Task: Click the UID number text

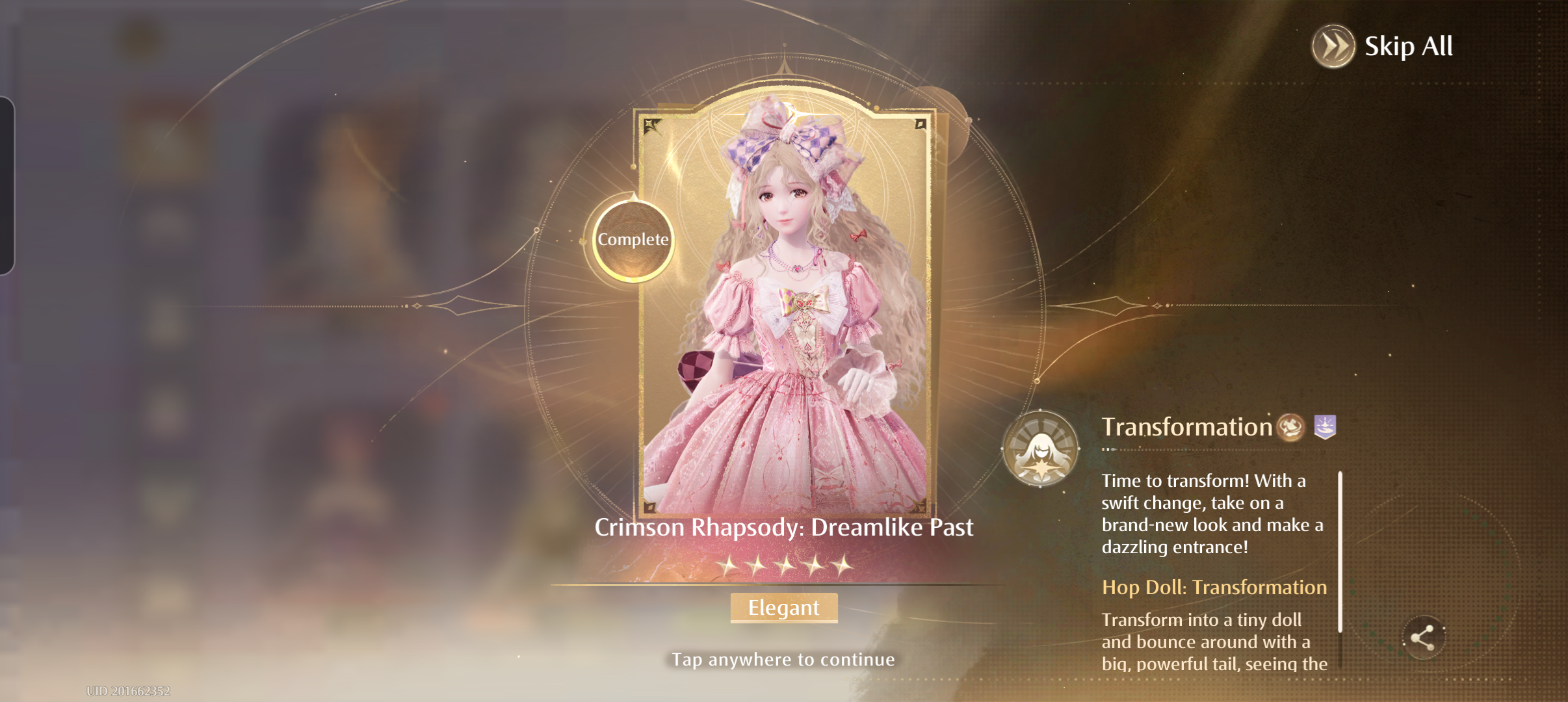Action: 128,691
